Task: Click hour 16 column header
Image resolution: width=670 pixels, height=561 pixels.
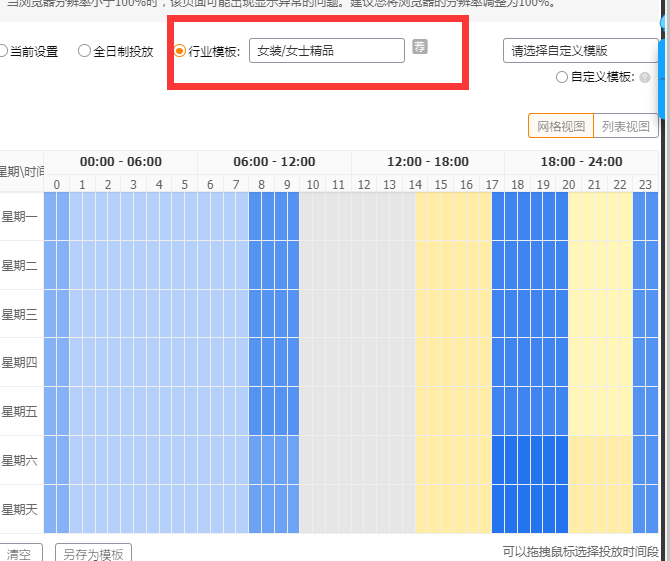Action: pos(466,184)
